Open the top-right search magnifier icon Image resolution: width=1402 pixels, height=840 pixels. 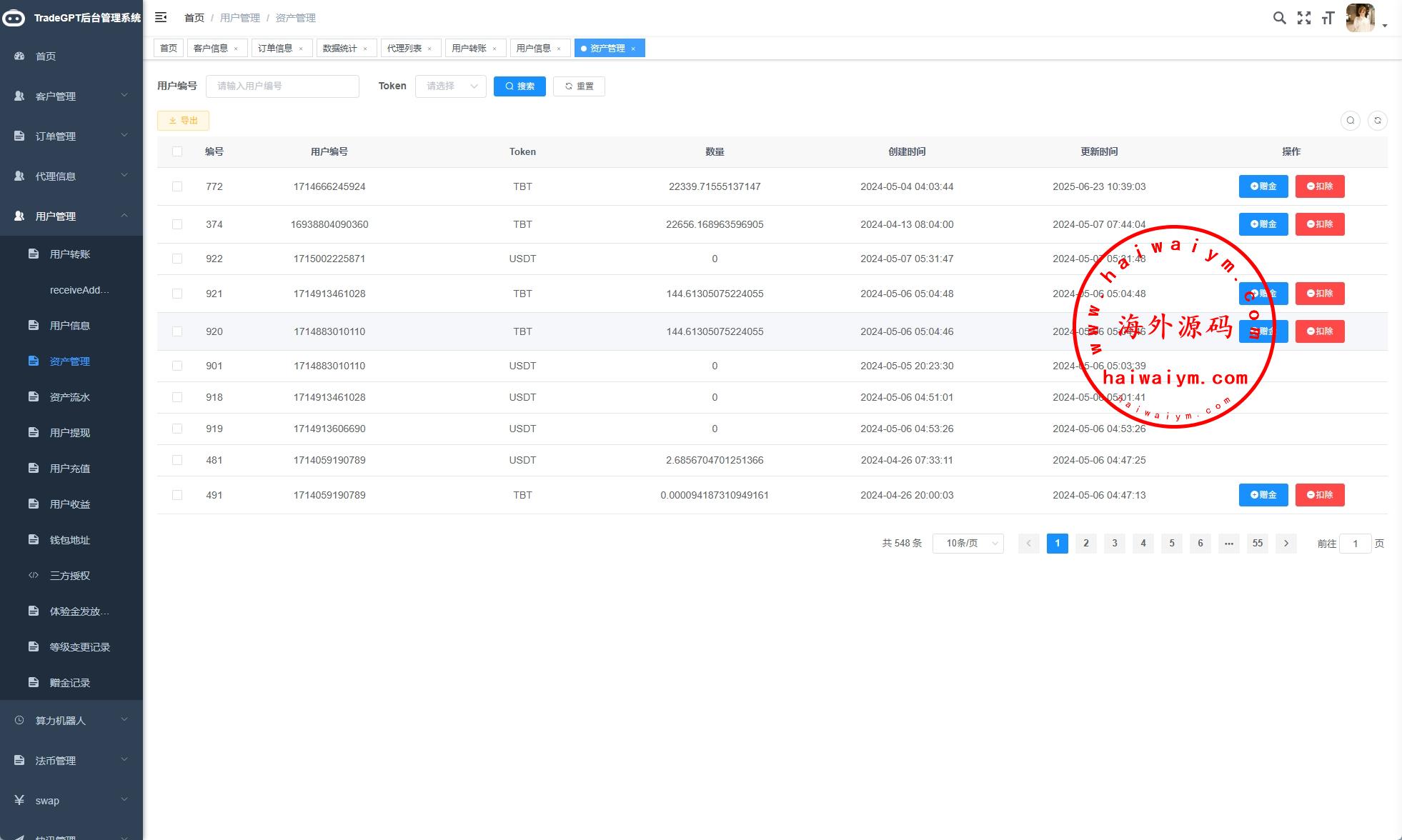(1279, 18)
